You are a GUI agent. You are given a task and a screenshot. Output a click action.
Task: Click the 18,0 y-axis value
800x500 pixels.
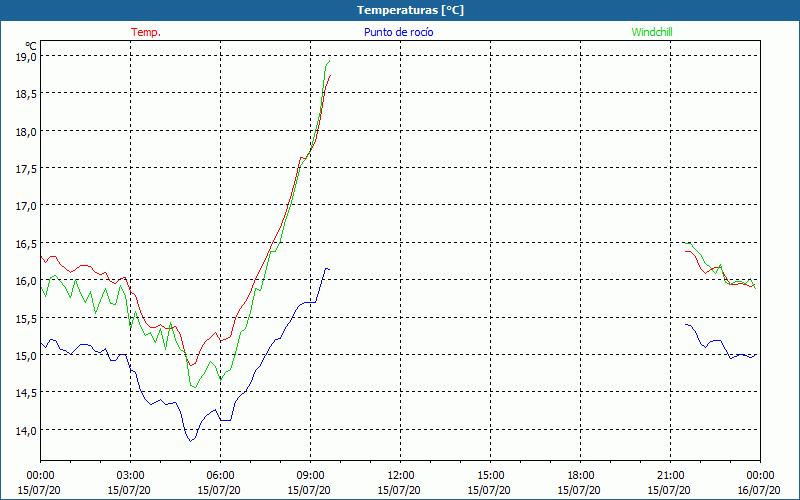point(26,131)
